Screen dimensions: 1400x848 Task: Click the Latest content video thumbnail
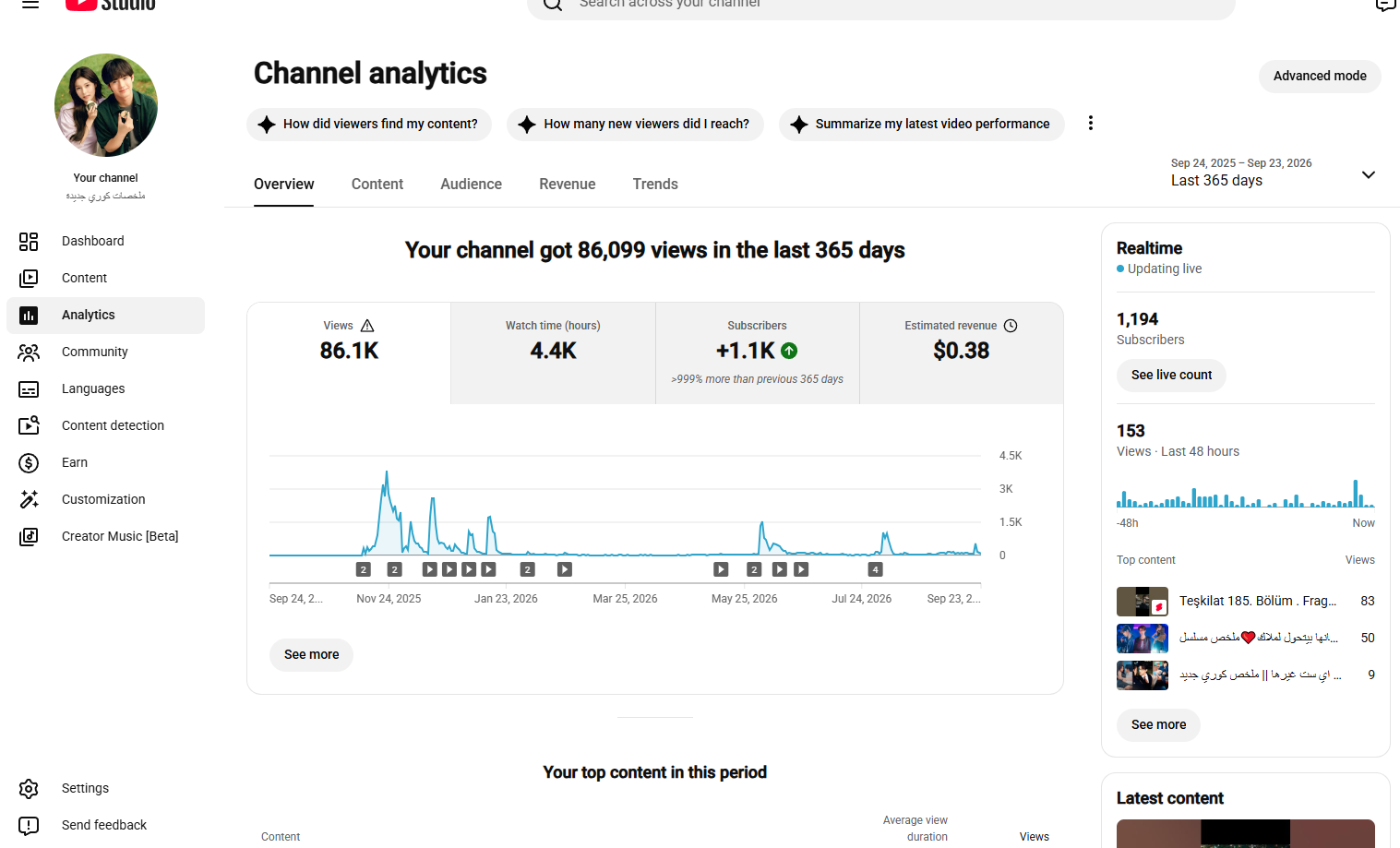1246,833
